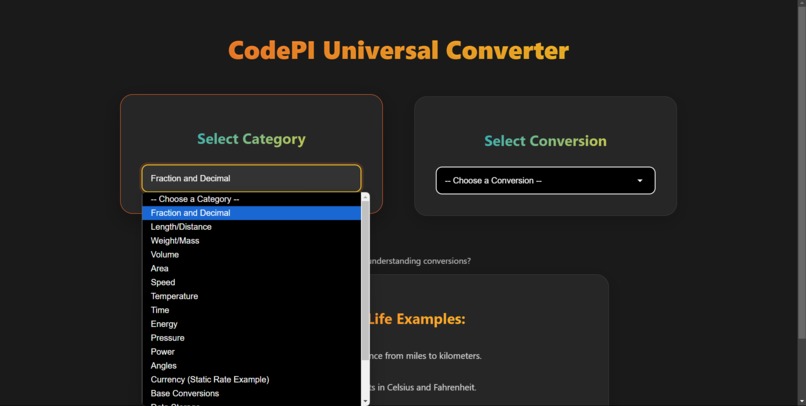Select Currency (Static Rate Example) option
Viewport: 806px width, 406px height.
(x=251, y=379)
